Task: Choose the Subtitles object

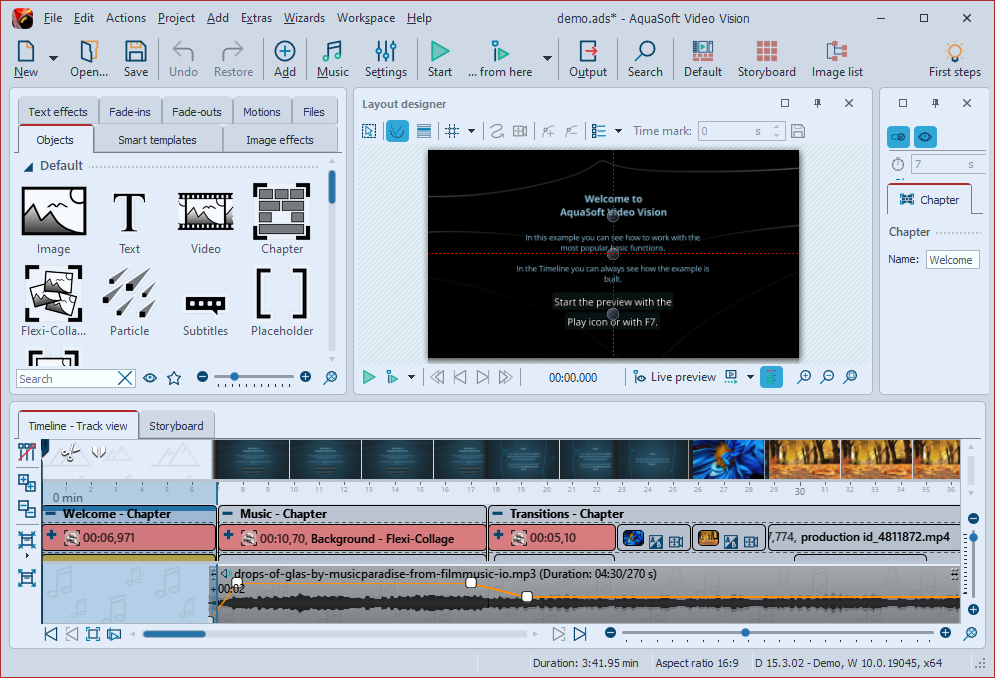Action: tap(206, 314)
